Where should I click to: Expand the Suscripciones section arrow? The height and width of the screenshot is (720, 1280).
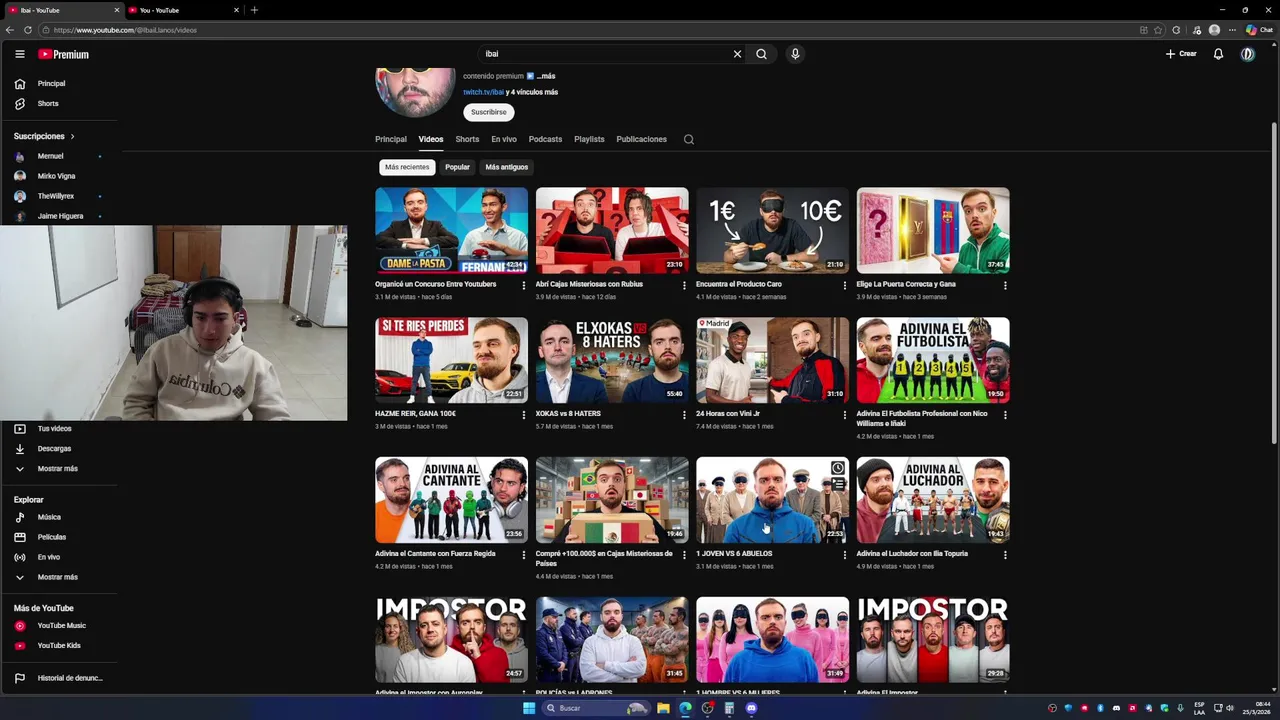pyautogui.click(x=72, y=136)
